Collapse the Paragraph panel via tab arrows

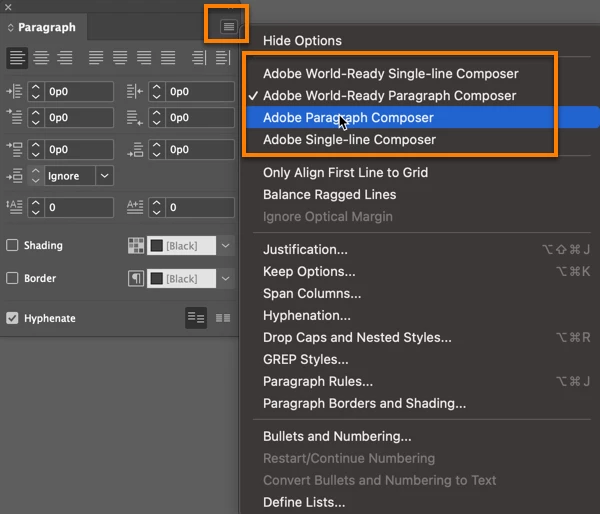point(11,28)
